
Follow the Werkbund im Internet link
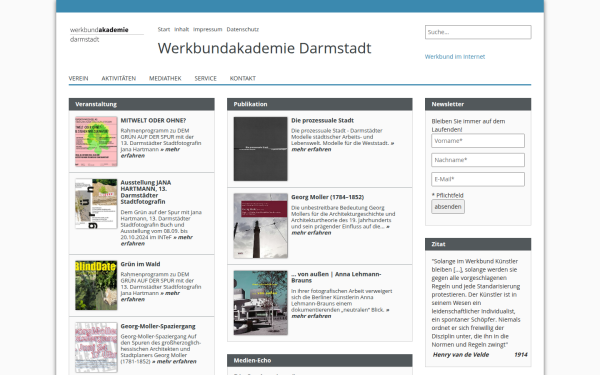pos(455,57)
